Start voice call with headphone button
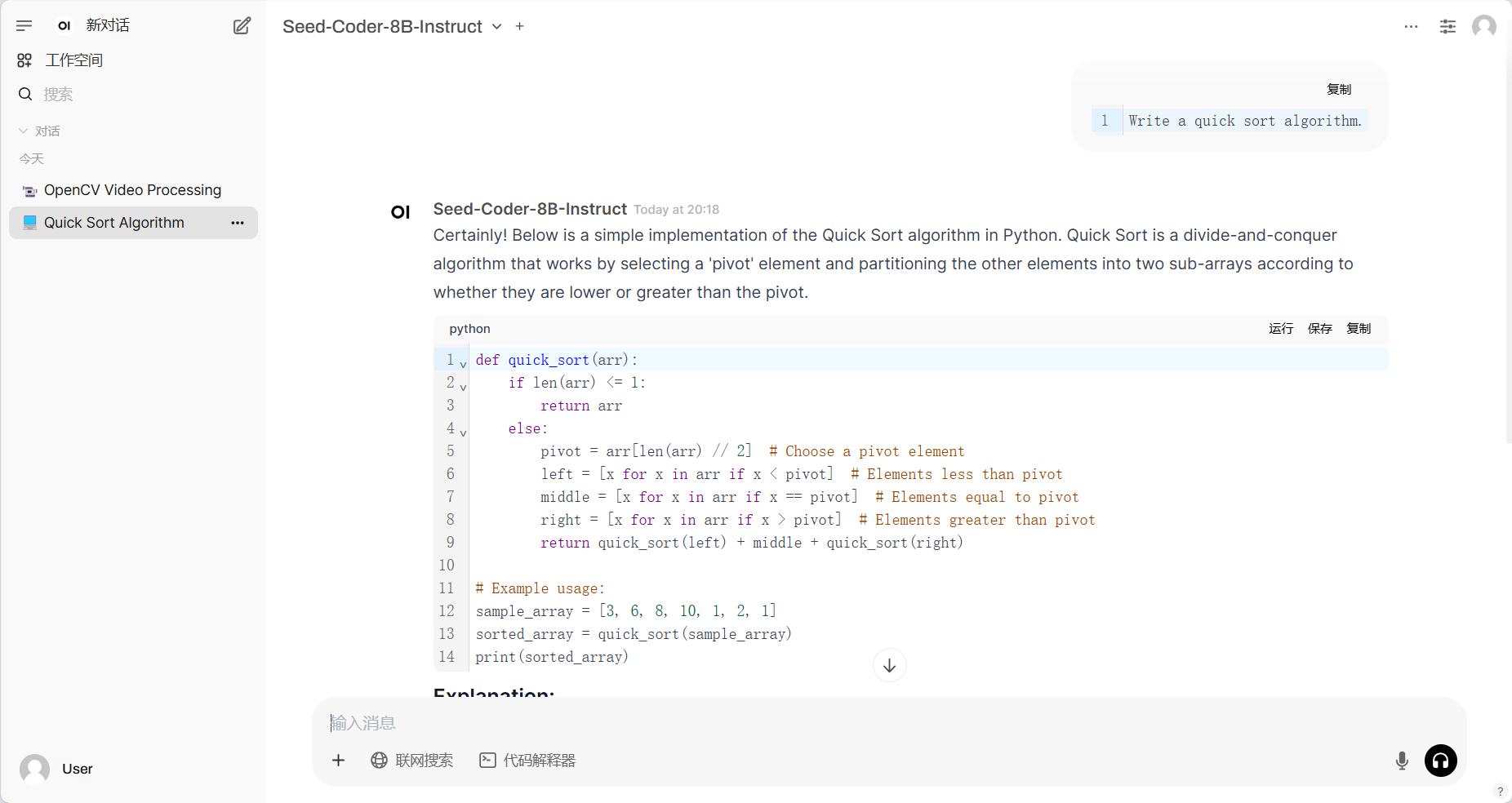 coord(1440,761)
